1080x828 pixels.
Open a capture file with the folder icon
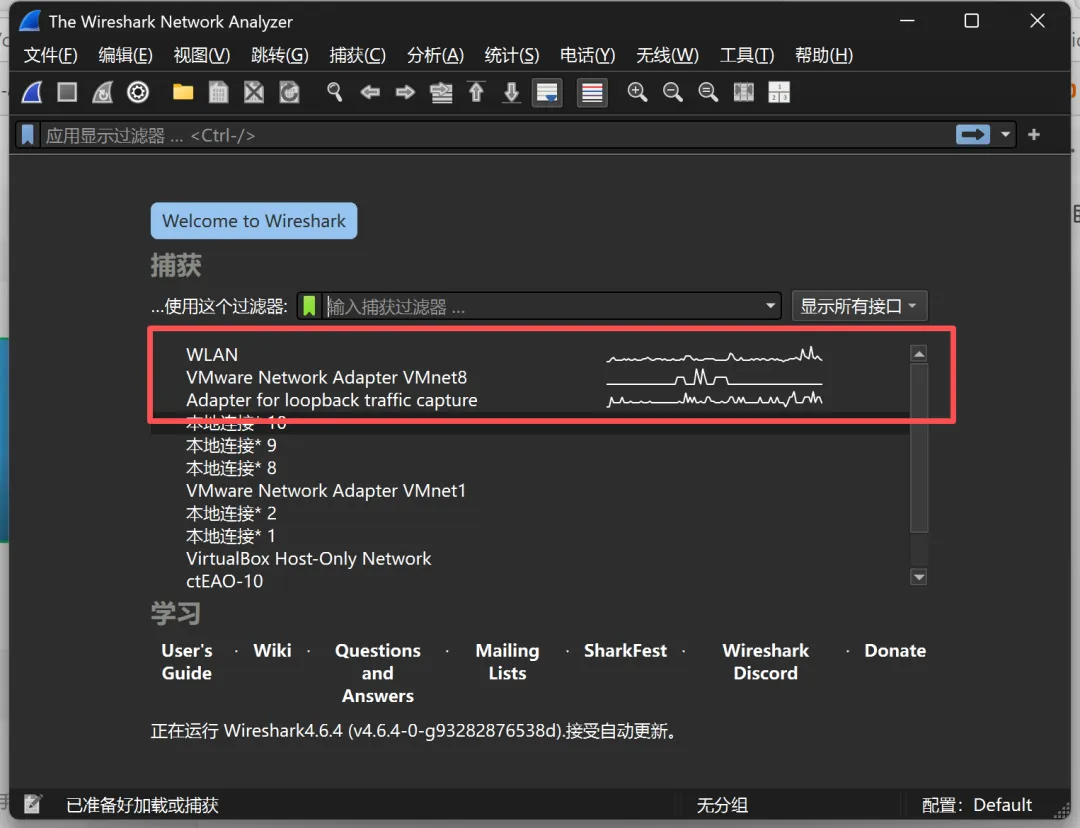(x=183, y=92)
